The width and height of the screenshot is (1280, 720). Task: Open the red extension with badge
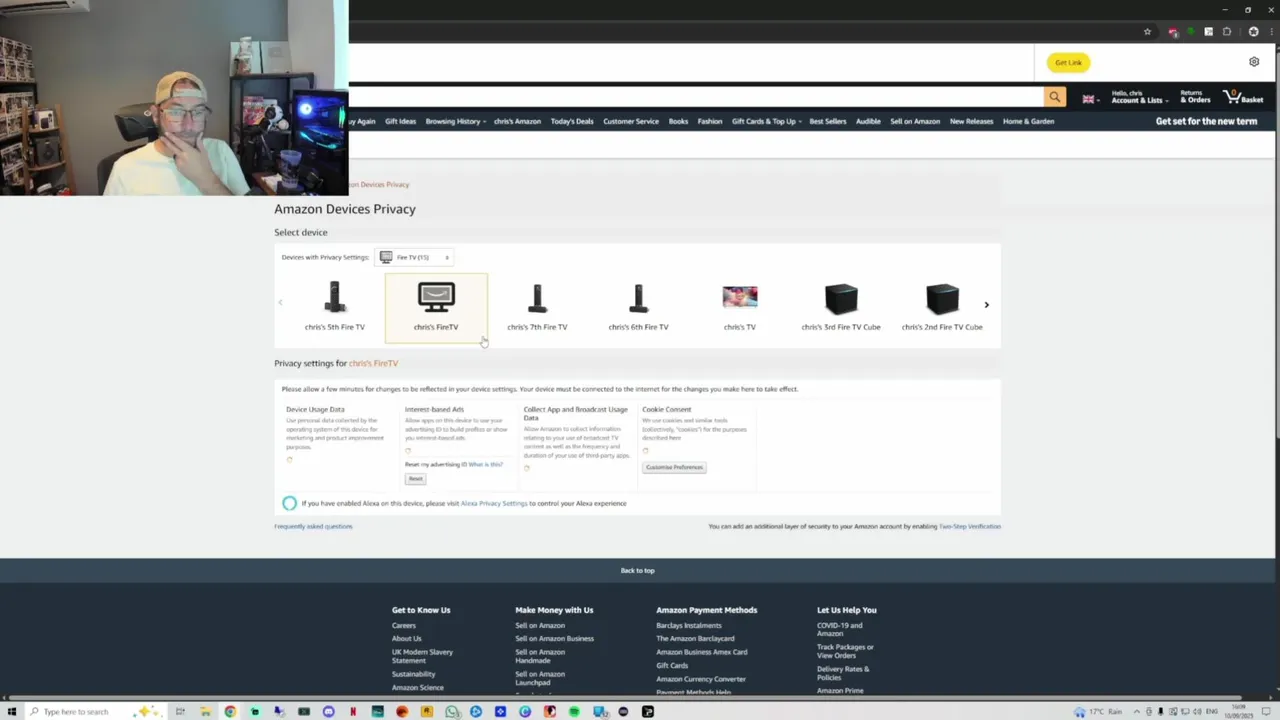[x=1173, y=32]
